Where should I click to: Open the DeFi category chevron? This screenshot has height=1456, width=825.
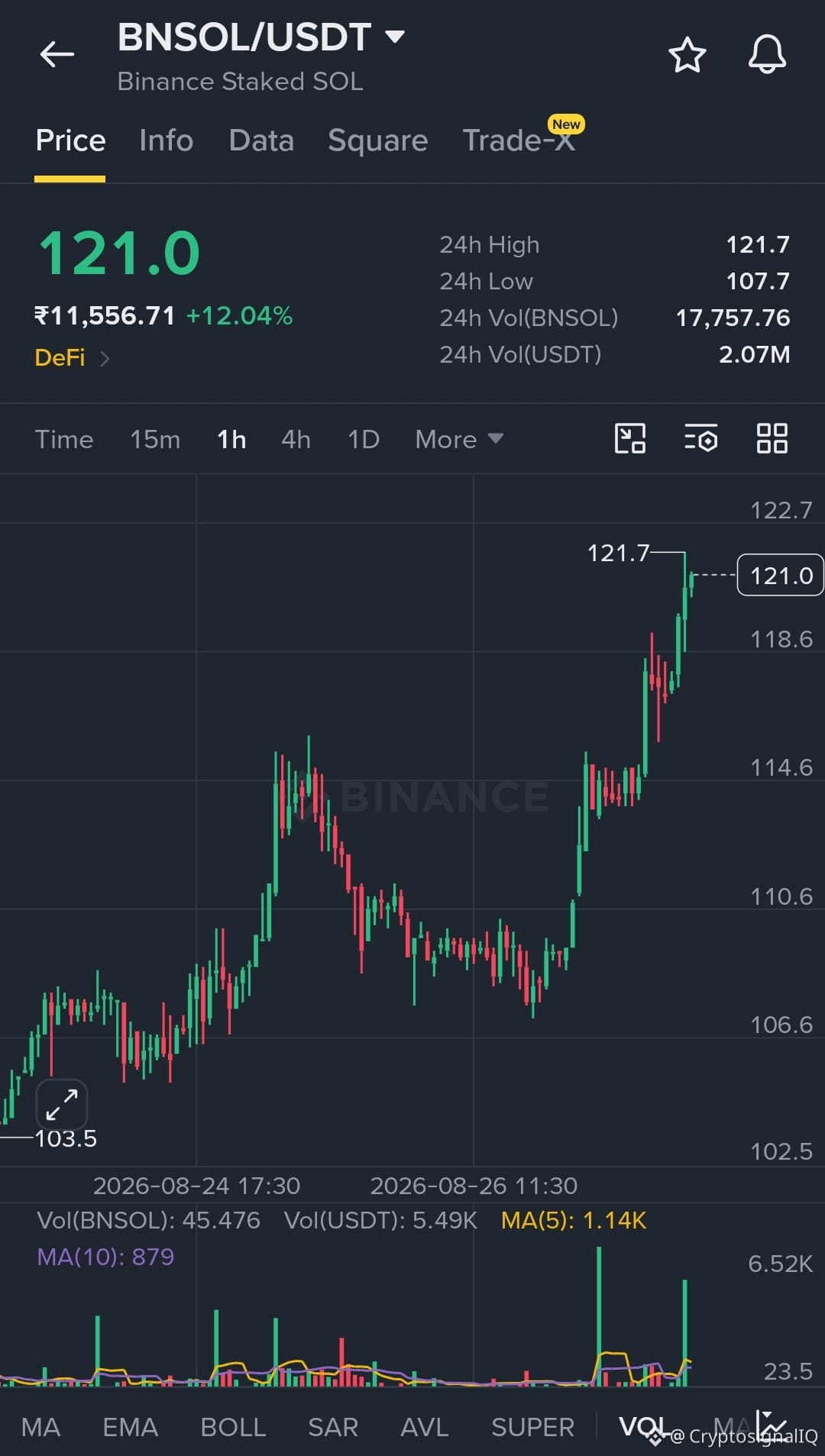(105, 358)
